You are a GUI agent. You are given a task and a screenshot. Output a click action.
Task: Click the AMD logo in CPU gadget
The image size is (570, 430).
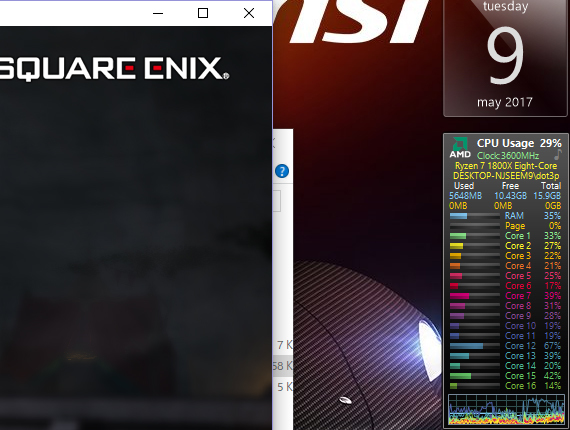(x=460, y=148)
